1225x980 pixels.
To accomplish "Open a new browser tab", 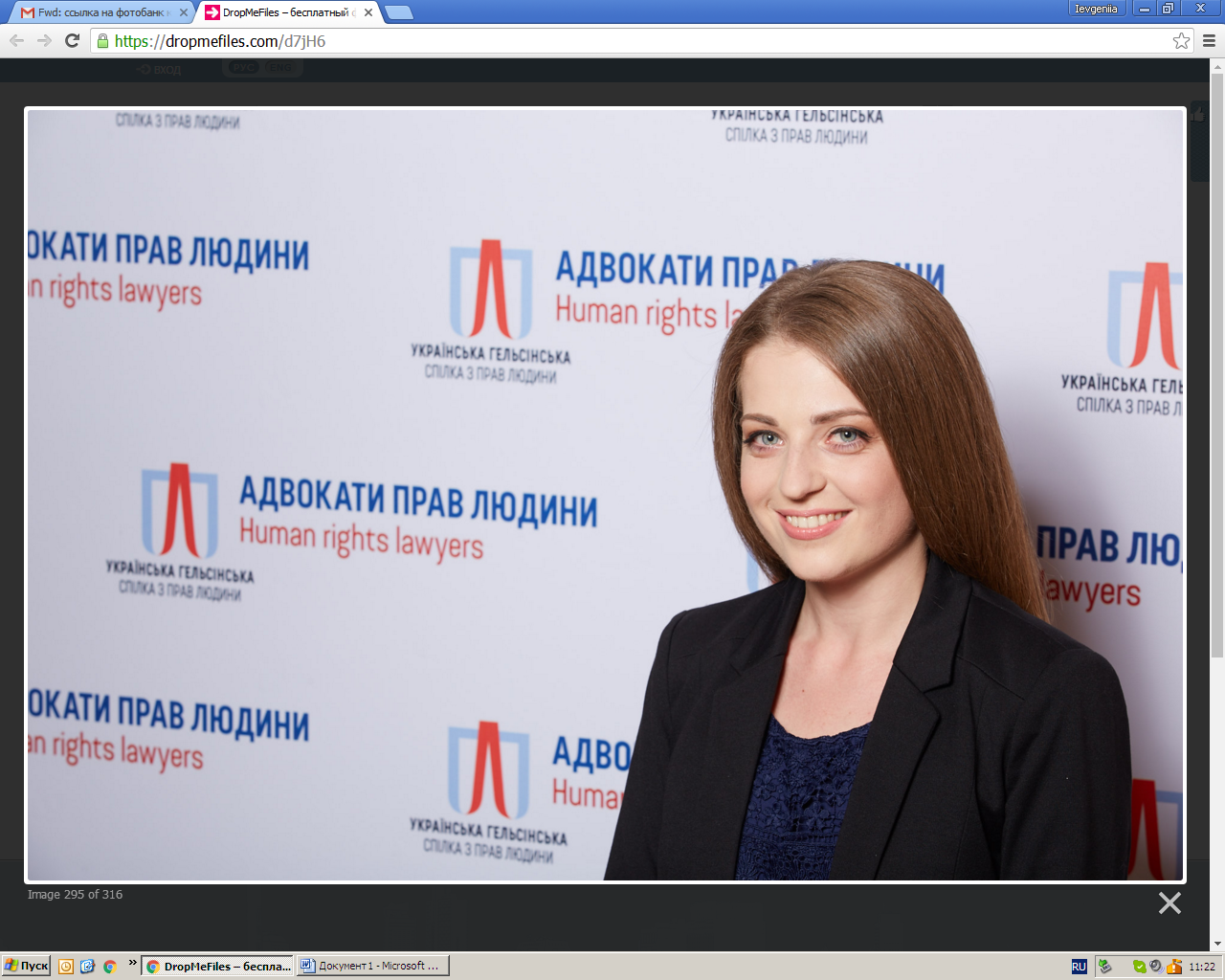I will pos(399,12).
